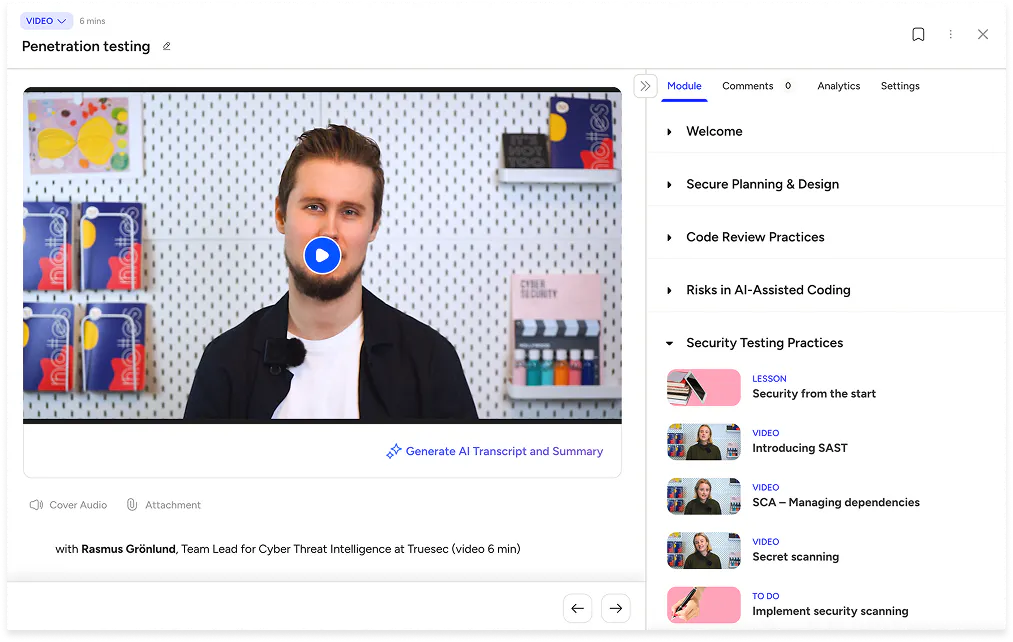Edit the title with pencil icon
1013x642 pixels.
[167, 47]
